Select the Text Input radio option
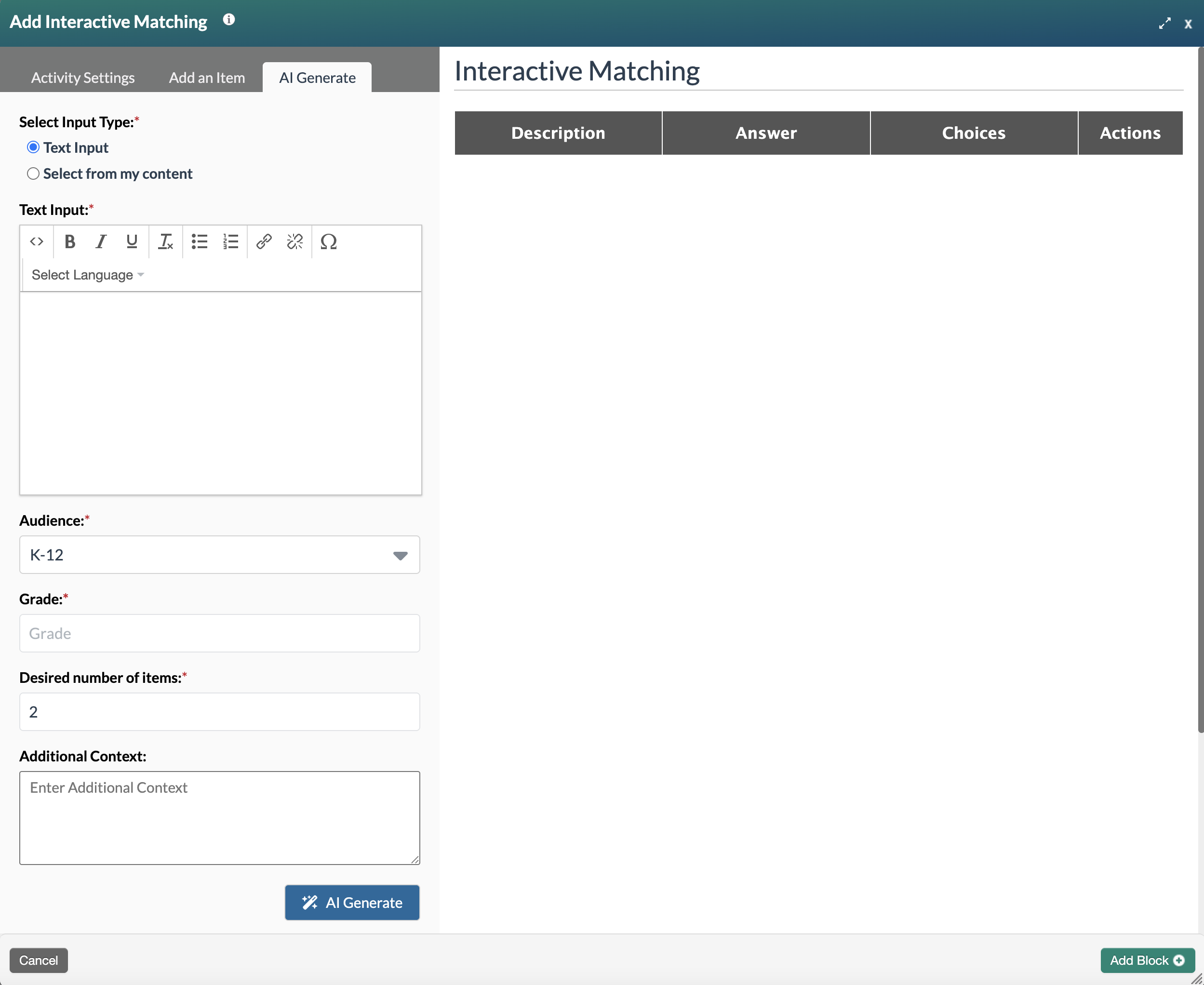1204x985 pixels. pos(33,147)
